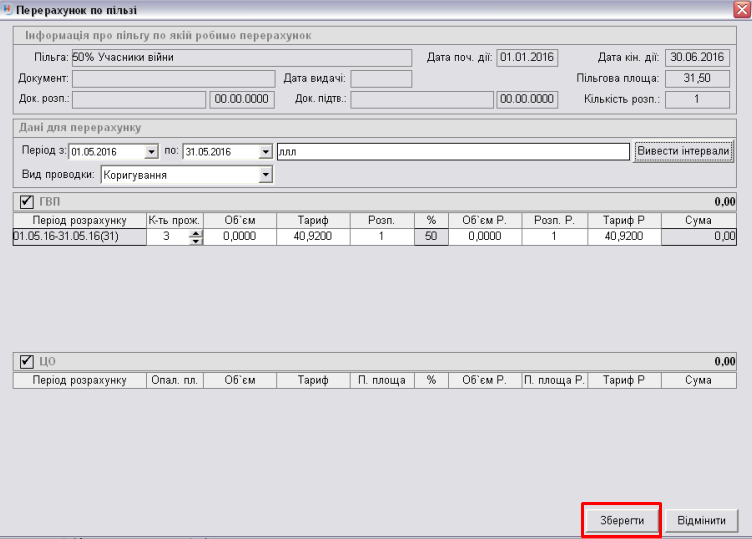The height and width of the screenshot is (539, 752).
Task: Click the Тариф Р cell in ГВП row
Action: (x=624, y=237)
